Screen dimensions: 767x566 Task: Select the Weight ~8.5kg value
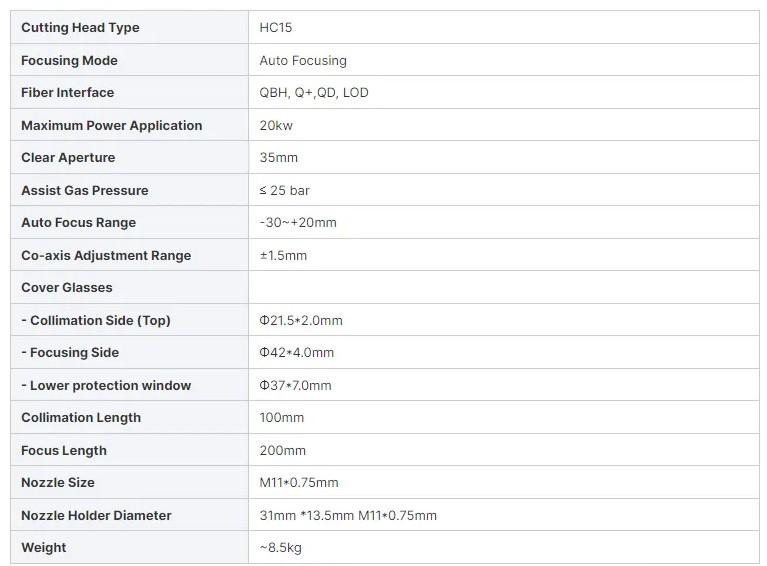(x=280, y=547)
